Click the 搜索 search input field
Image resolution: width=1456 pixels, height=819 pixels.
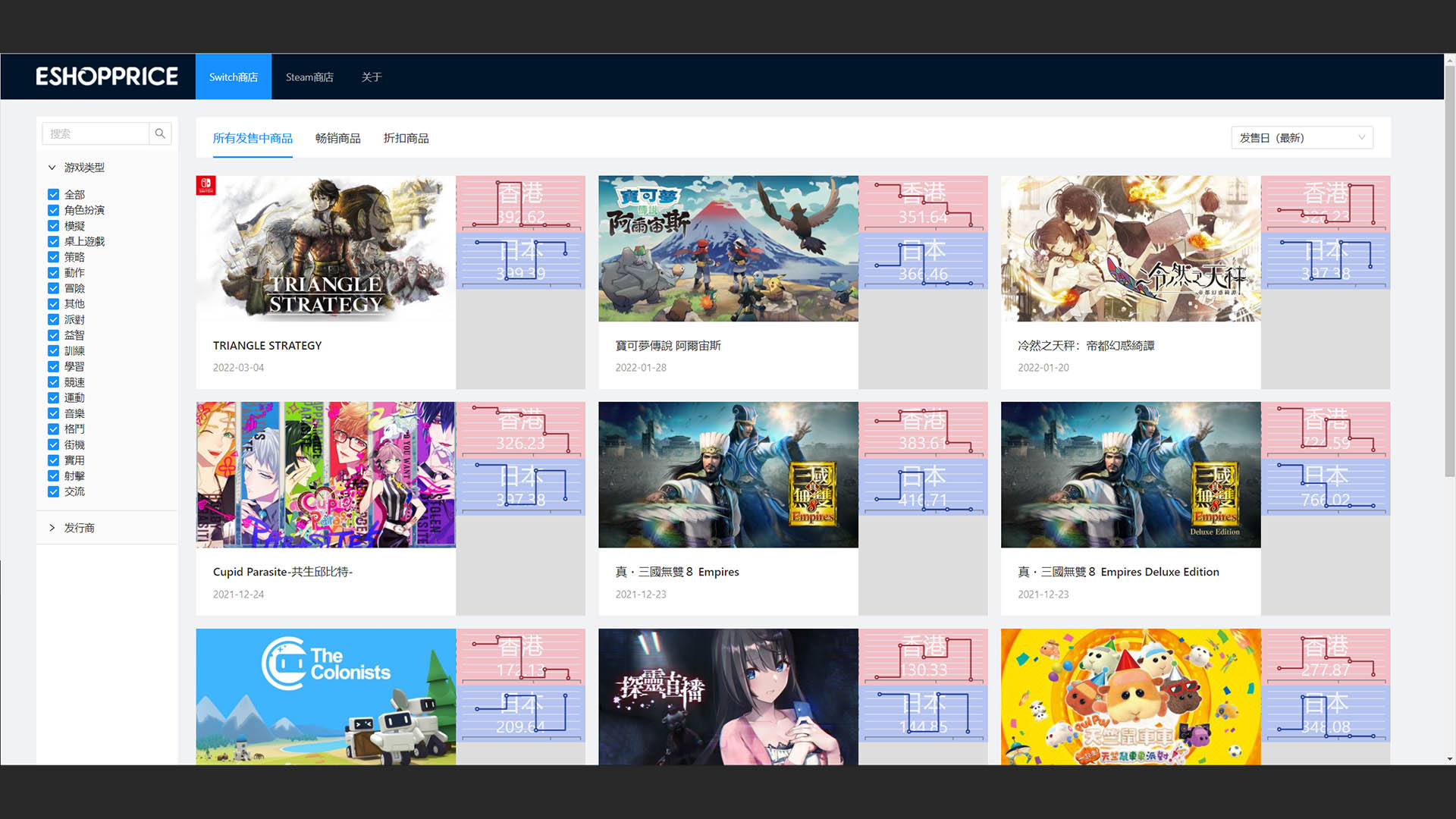[x=96, y=133]
